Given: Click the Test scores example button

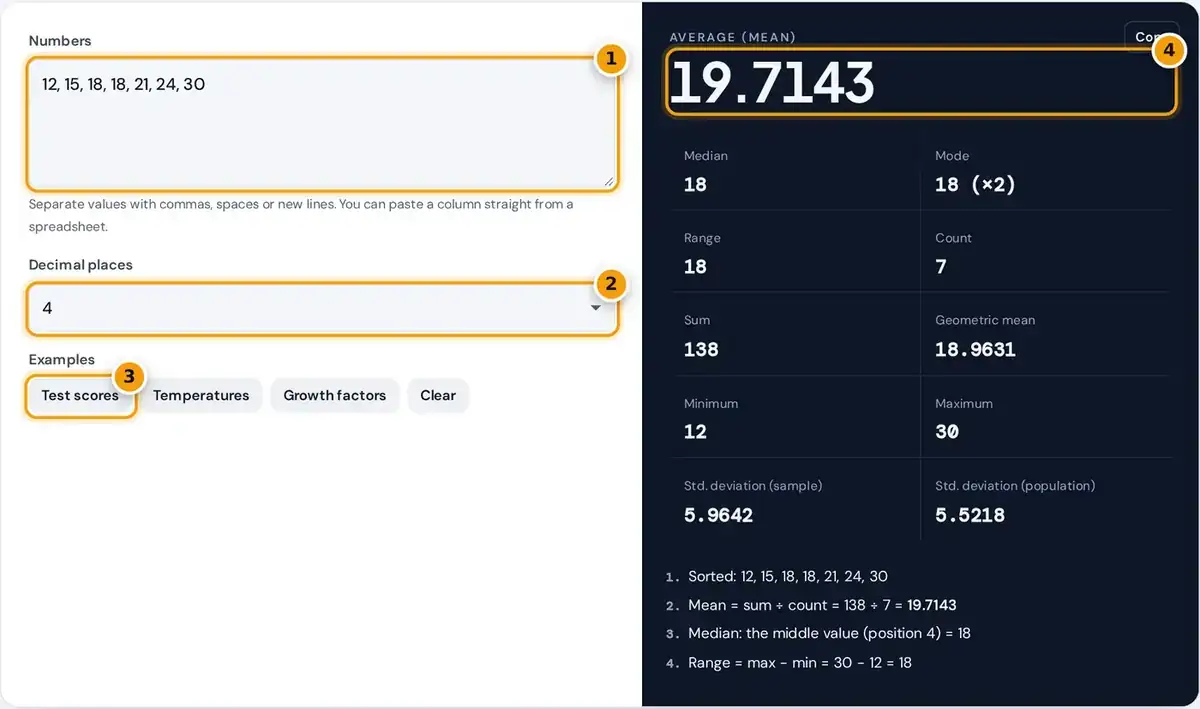Looking at the screenshot, I should pos(80,395).
